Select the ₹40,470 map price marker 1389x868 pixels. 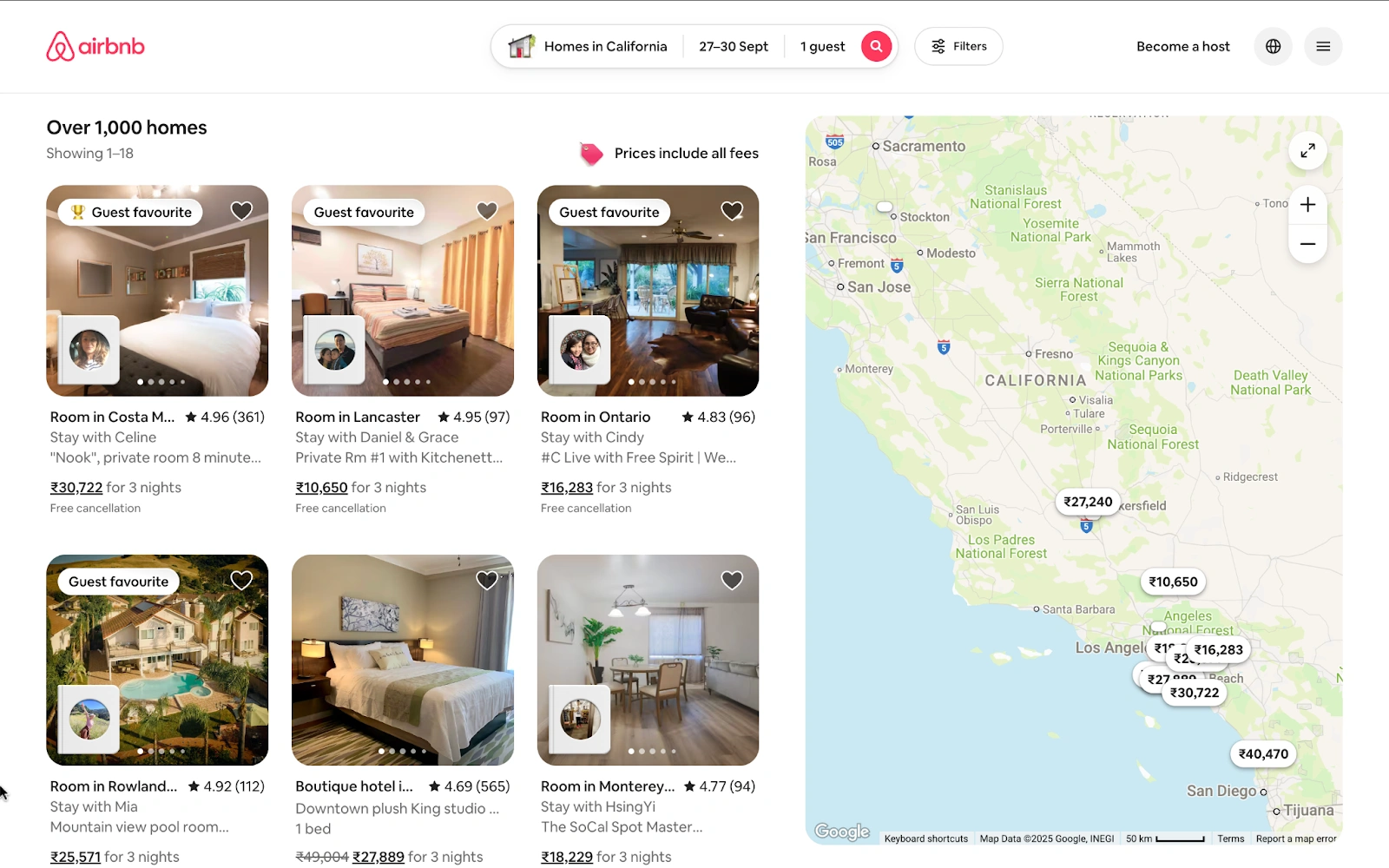[1263, 754]
